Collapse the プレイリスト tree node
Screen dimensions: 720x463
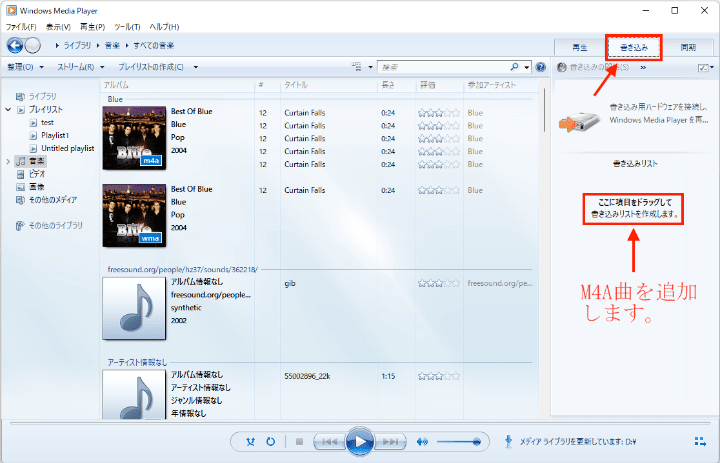pyautogui.click(x=8, y=110)
